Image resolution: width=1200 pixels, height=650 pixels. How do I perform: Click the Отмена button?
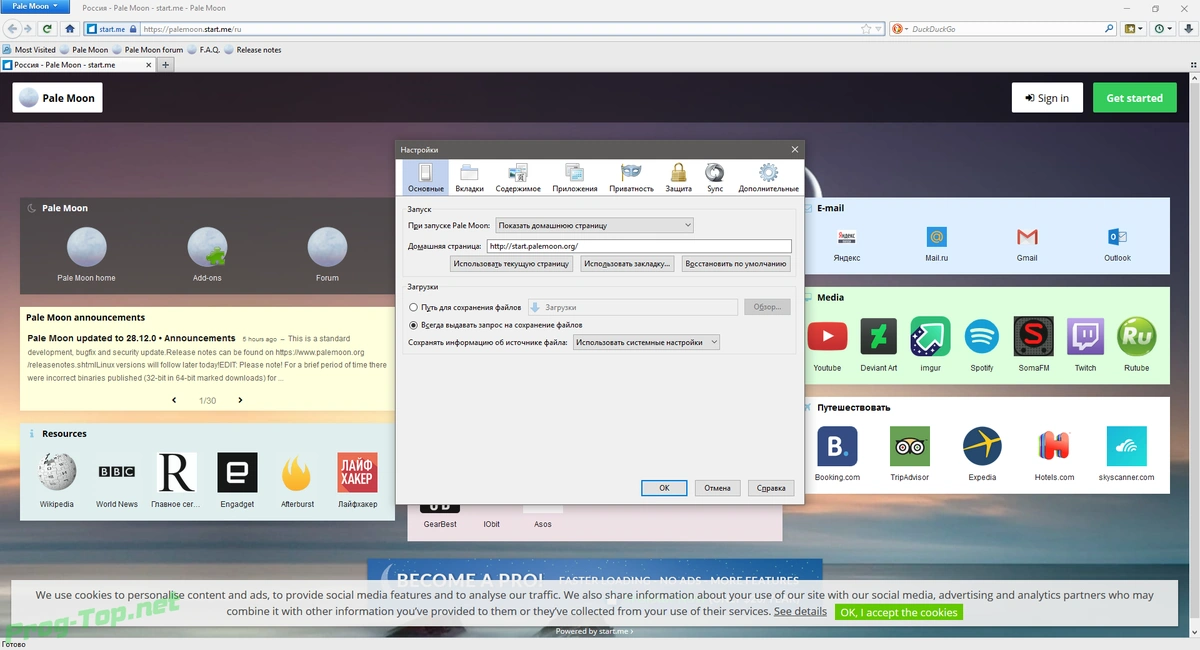[717, 488]
